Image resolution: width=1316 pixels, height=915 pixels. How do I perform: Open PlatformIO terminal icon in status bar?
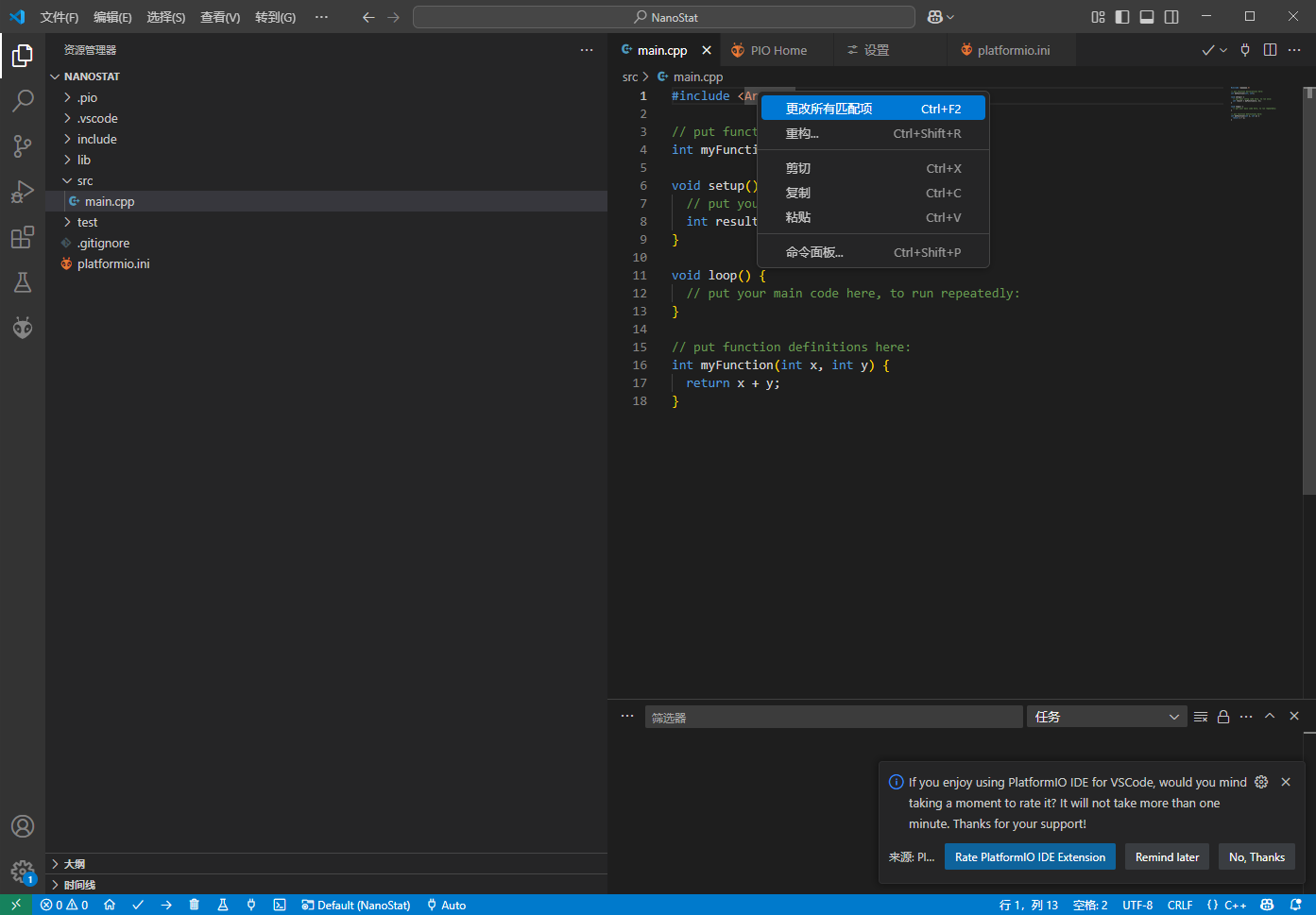tap(280, 905)
